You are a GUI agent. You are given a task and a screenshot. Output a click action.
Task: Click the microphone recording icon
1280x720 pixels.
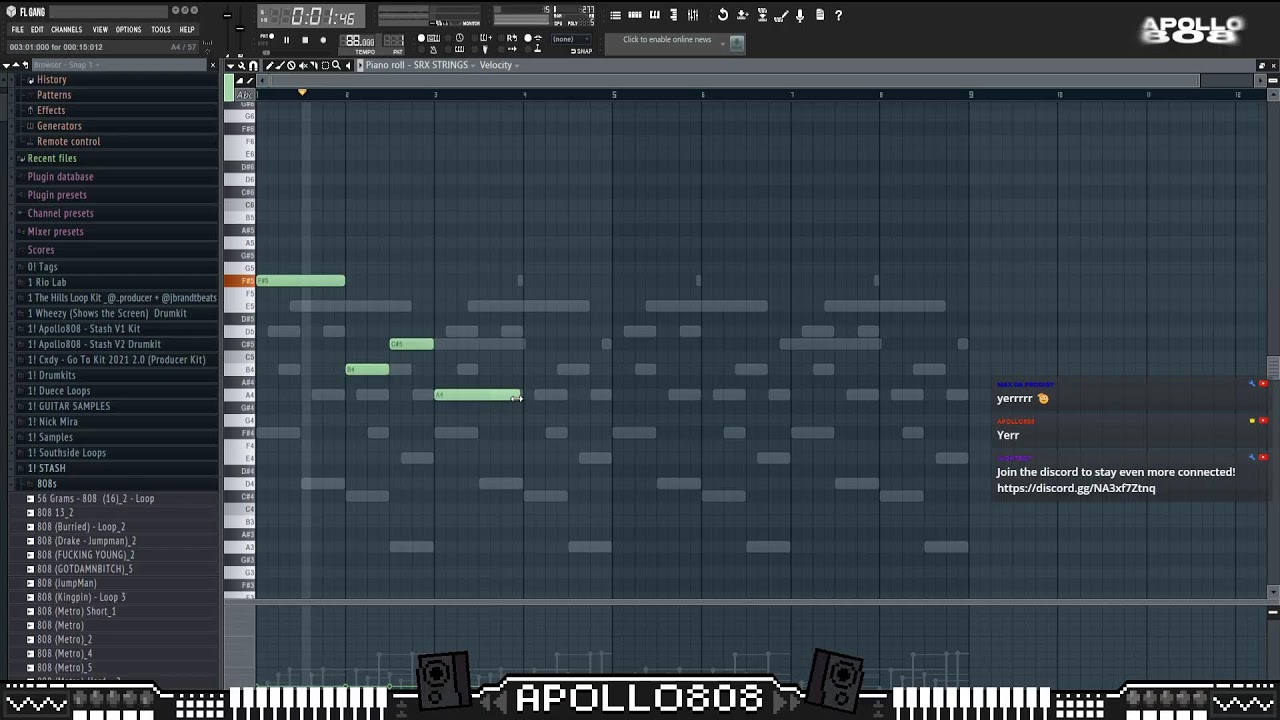pos(800,15)
